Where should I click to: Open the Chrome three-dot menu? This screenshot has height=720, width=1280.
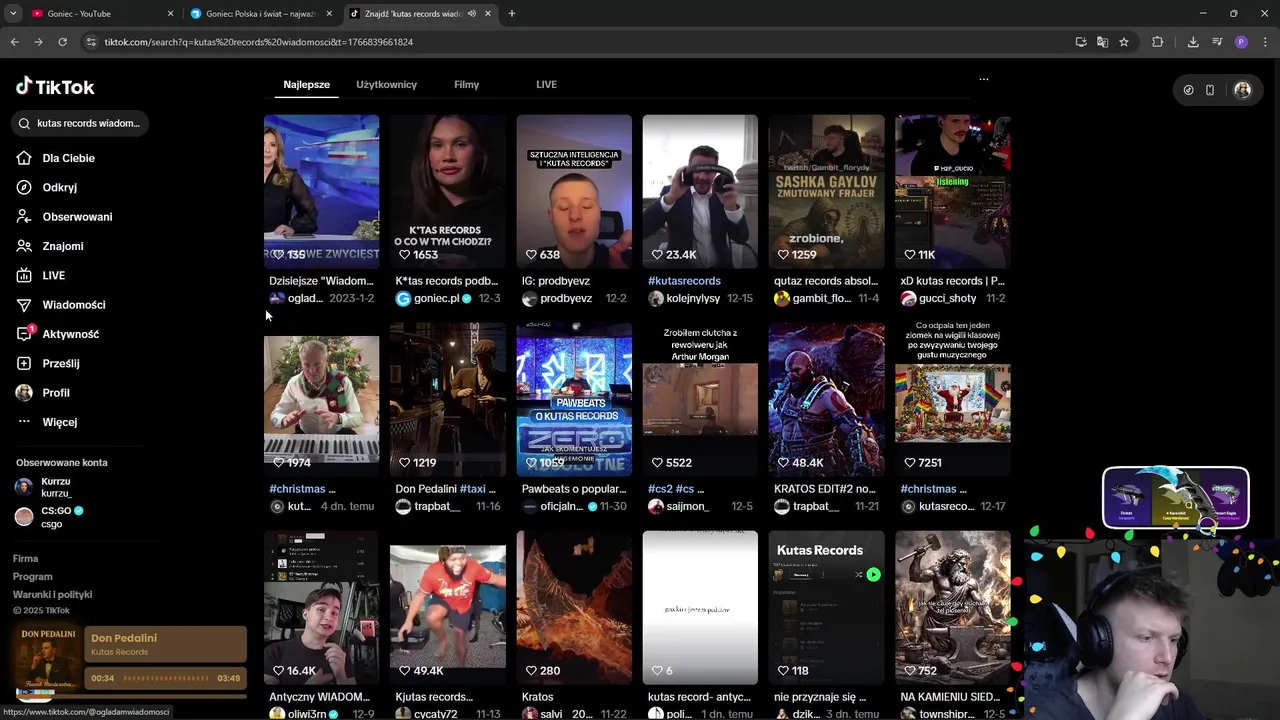(x=1265, y=42)
